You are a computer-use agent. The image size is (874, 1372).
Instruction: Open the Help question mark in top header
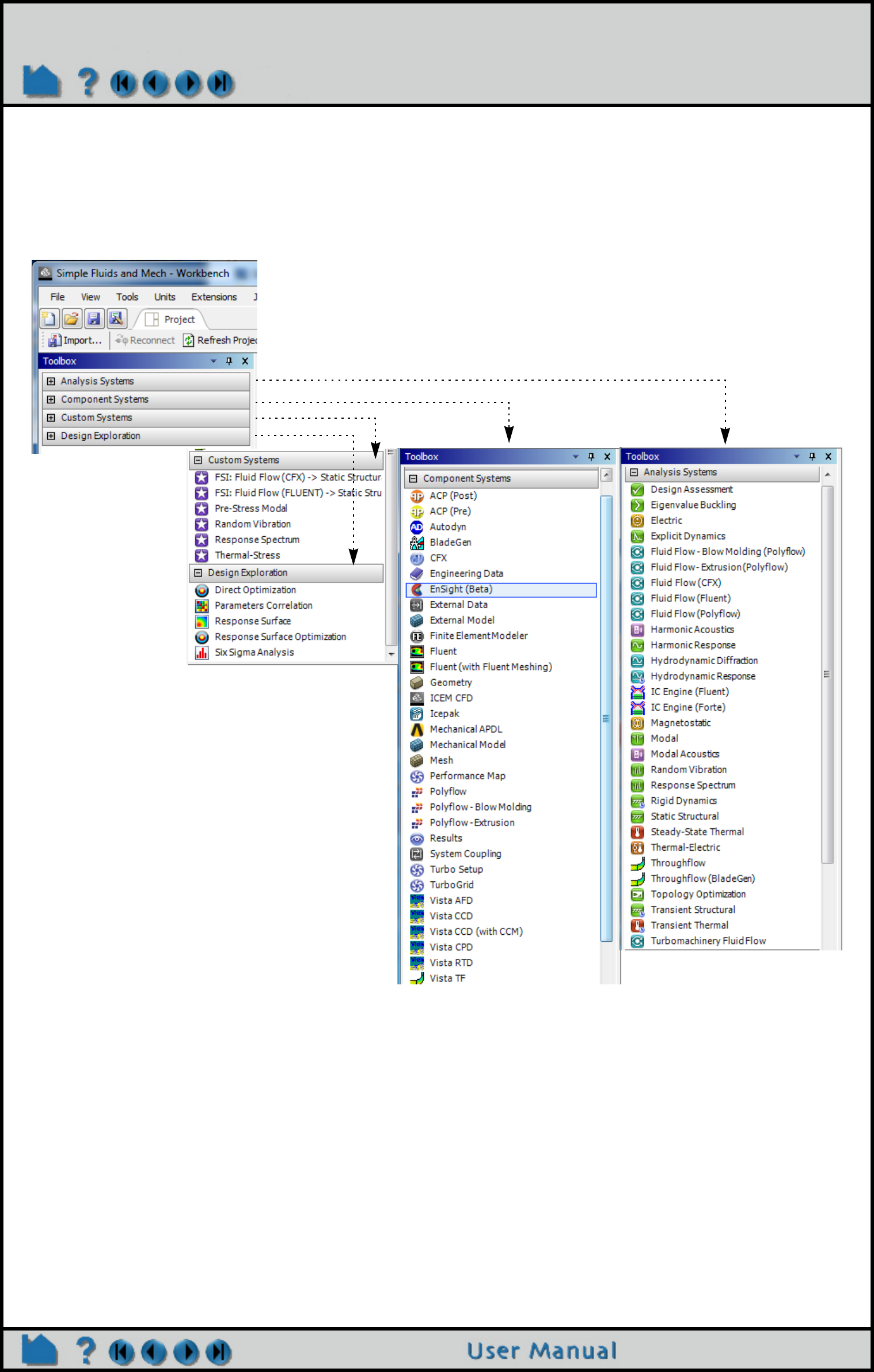[x=88, y=82]
